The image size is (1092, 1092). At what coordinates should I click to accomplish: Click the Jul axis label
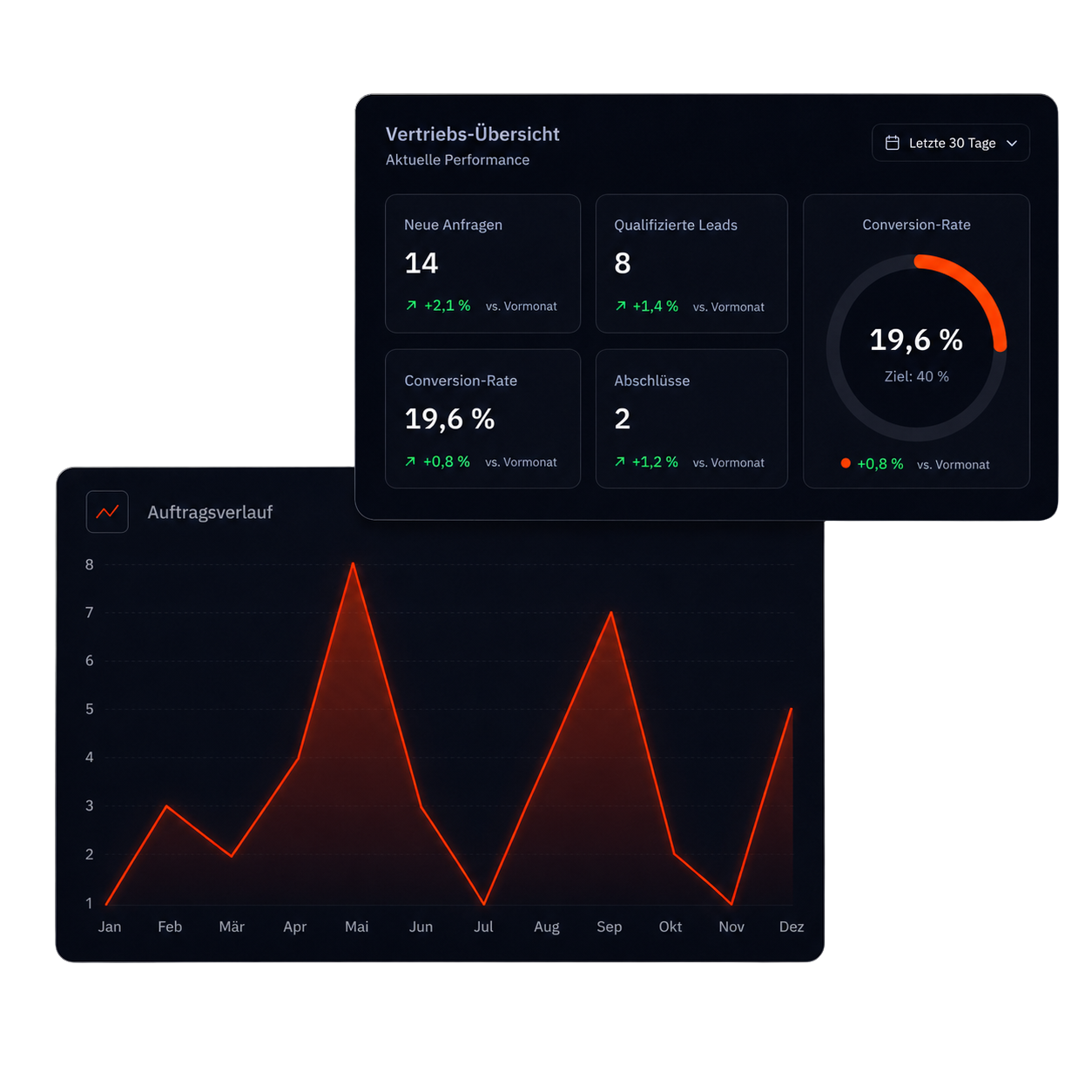(x=483, y=927)
